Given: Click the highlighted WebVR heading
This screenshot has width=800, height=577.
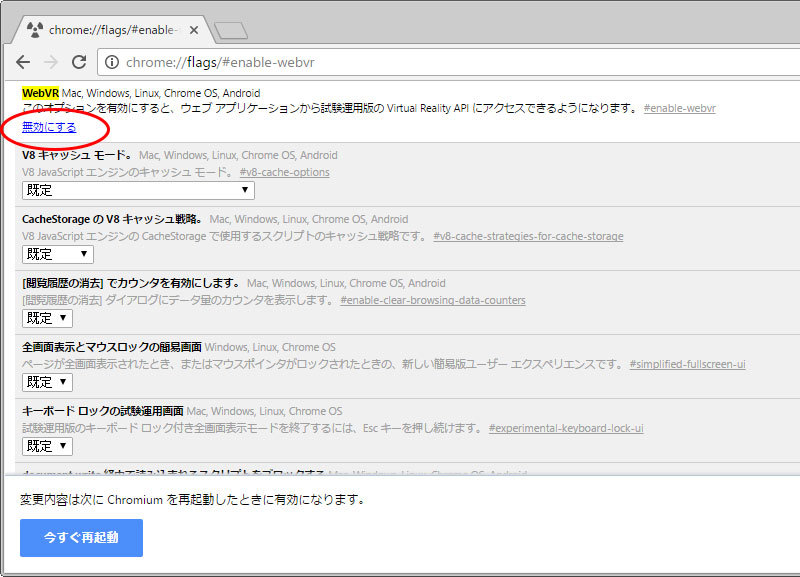Looking at the screenshot, I should (40, 93).
